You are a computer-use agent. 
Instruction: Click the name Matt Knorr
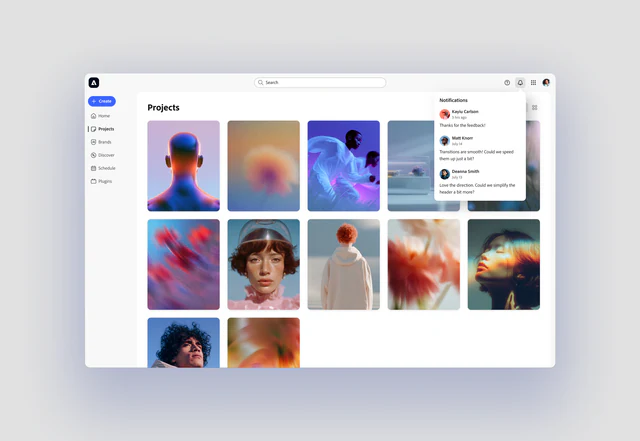(x=462, y=138)
